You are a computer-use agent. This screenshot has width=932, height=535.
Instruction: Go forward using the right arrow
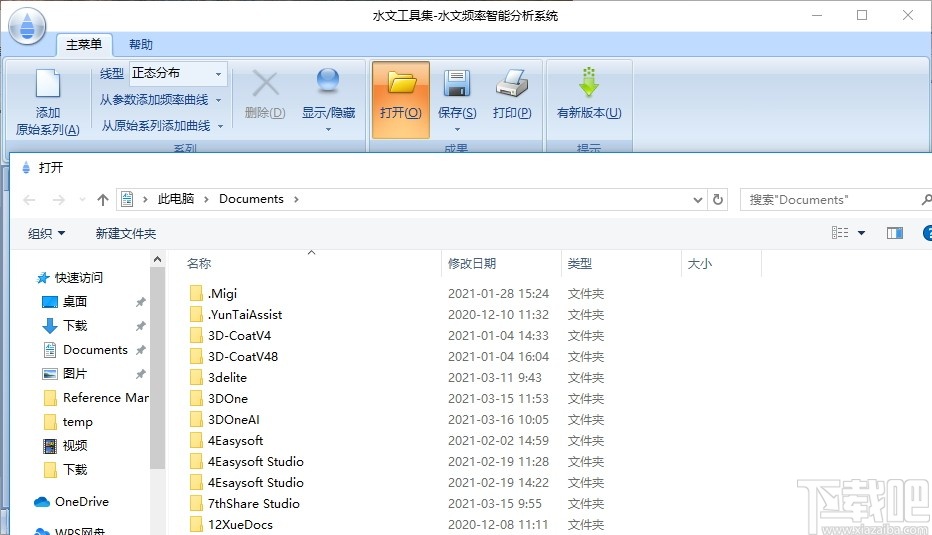coord(58,200)
